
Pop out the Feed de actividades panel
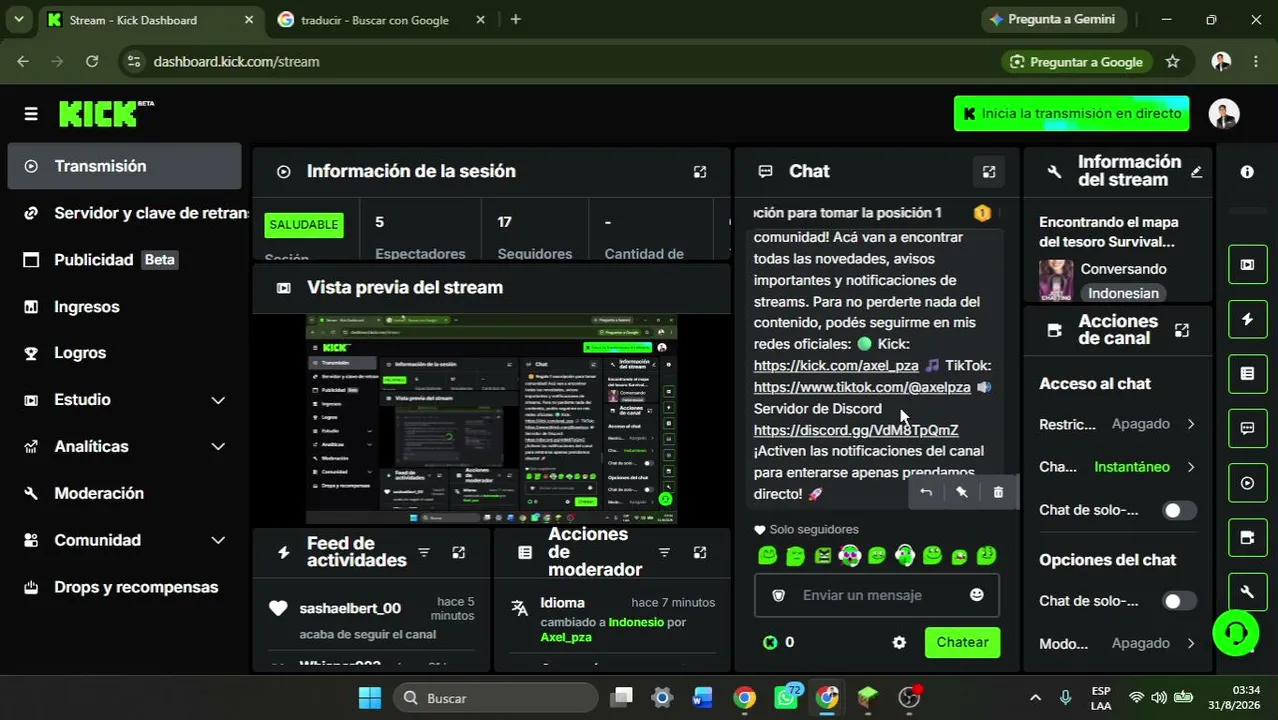459,552
